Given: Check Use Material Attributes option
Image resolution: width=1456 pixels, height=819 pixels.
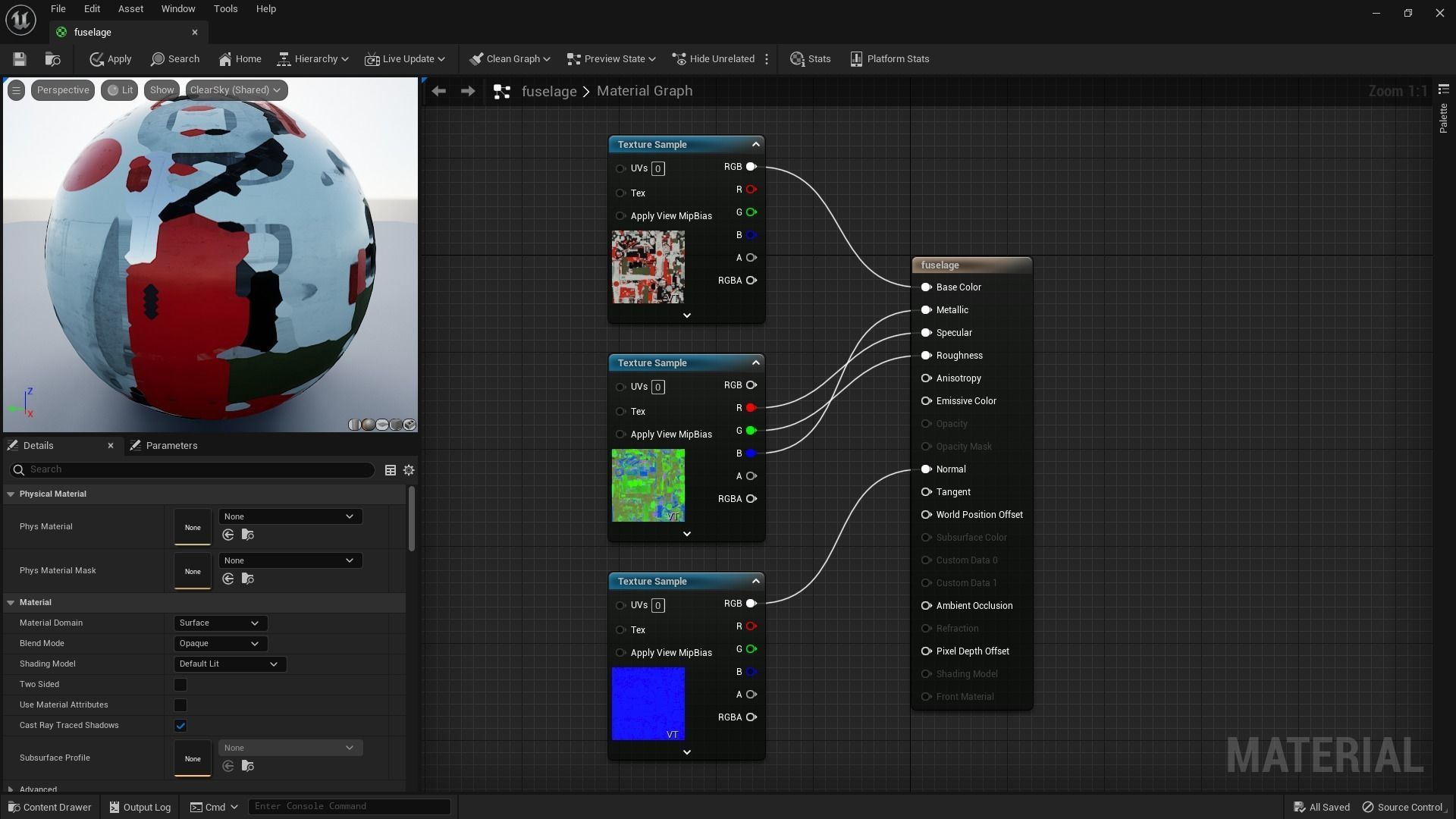Looking at the screenshot, I should coord(180,705).
